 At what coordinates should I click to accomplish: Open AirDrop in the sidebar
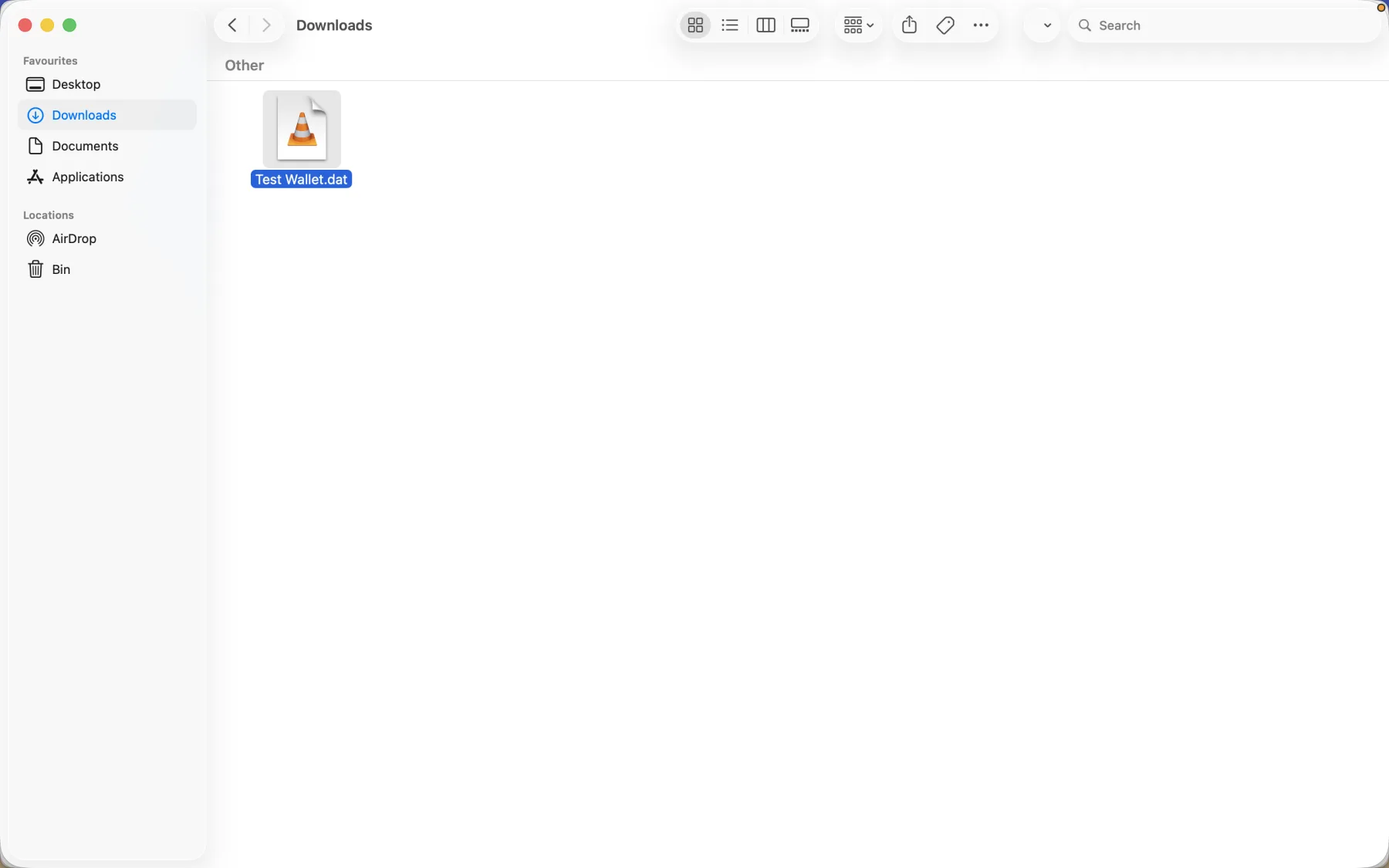click(106, 238)
